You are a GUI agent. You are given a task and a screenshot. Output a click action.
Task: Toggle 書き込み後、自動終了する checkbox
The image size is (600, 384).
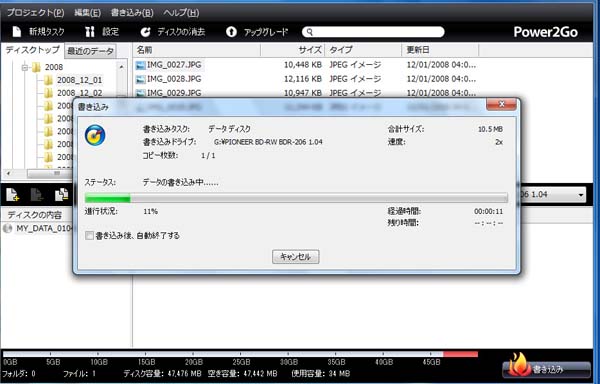(x=89, y=236)
